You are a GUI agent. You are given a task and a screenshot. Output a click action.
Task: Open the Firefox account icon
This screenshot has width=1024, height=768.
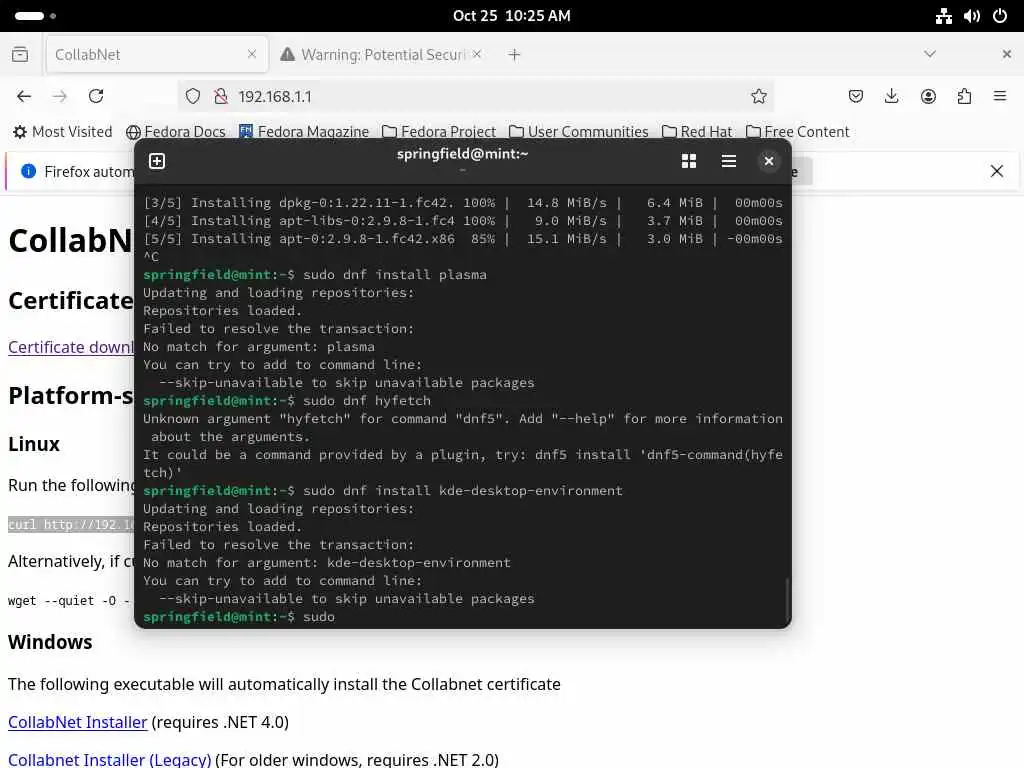click(928, 97)
